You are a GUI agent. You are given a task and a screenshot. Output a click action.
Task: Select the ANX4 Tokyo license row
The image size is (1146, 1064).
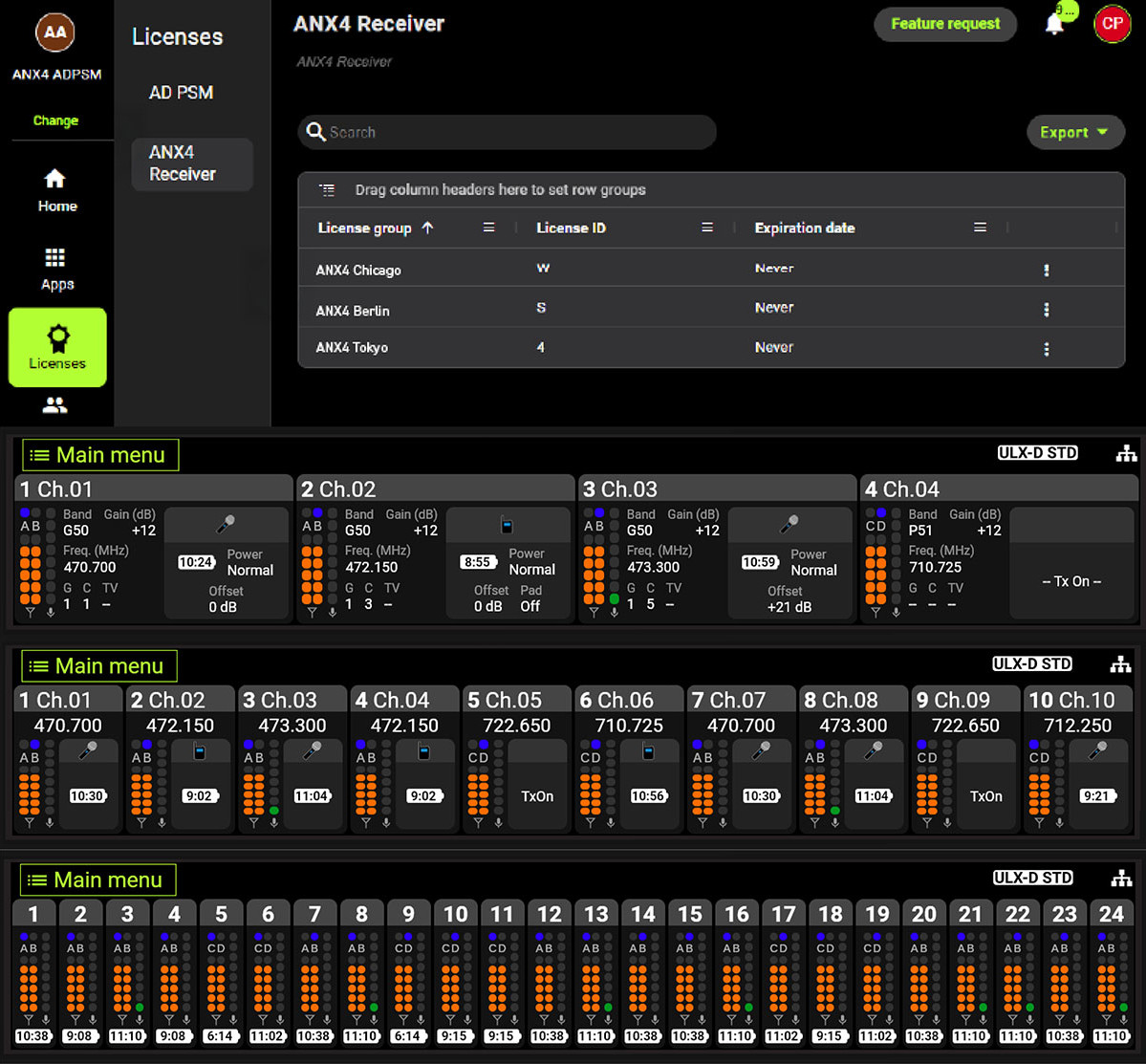point(711,348)
